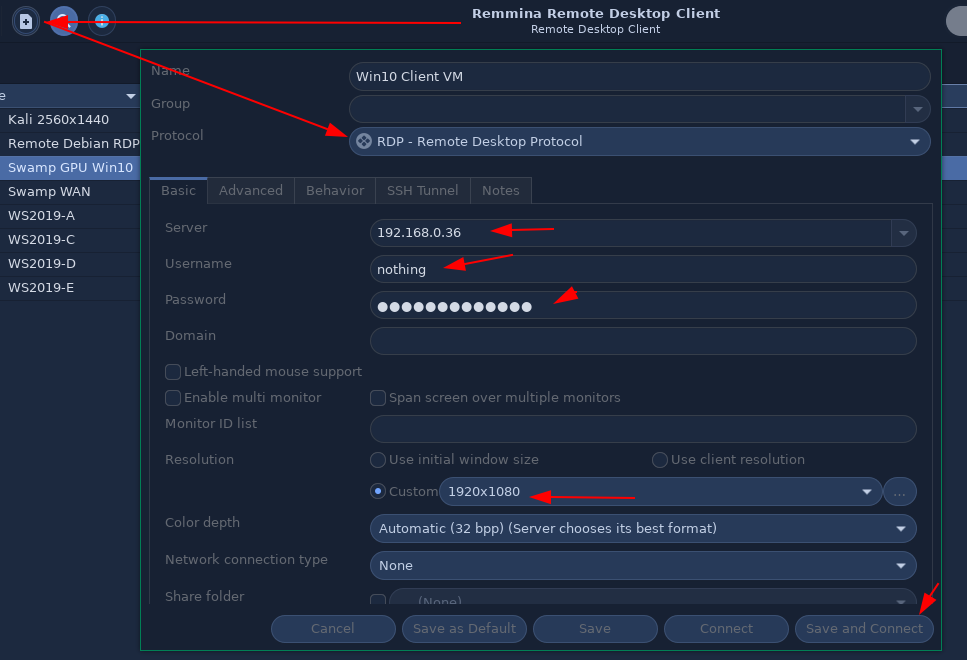Click the Cancel button
The width and height of the screenshot is (967, 660).
(x=333, y=629)
